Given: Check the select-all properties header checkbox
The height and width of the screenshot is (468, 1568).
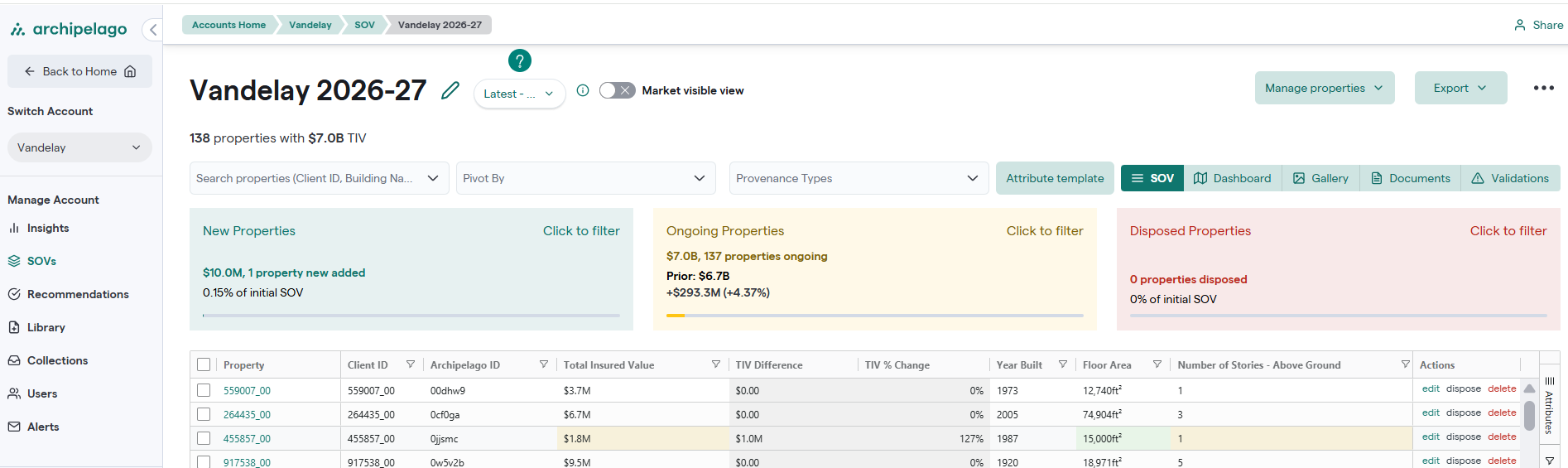Looking at the screenshot, I should point(204,364).
